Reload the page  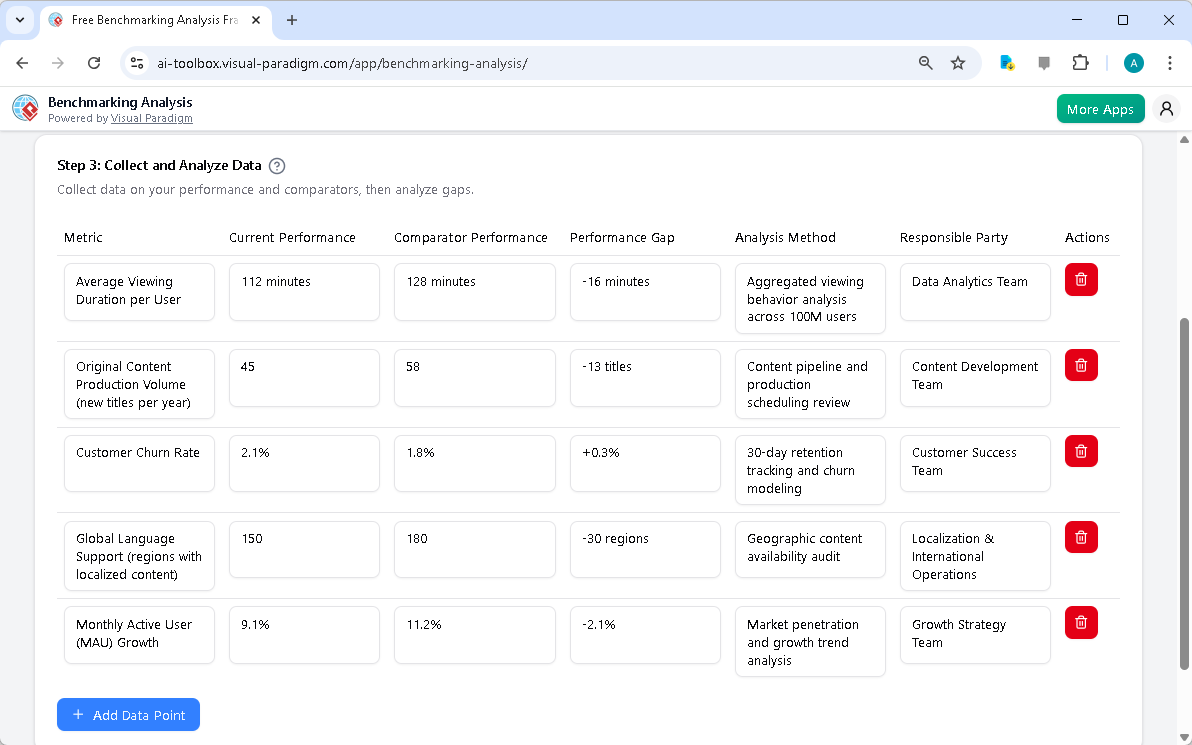(94, 62)
